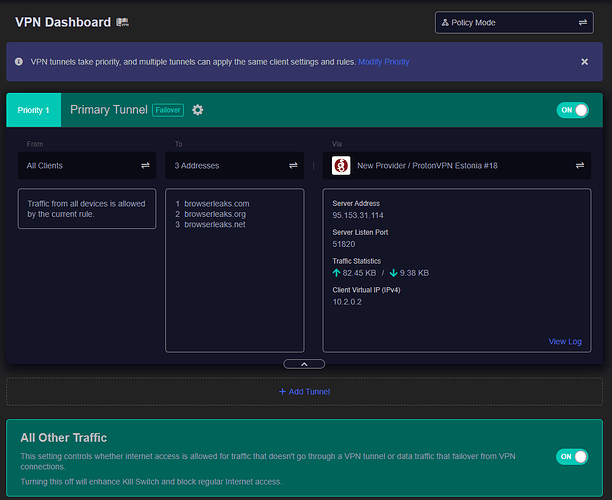The height and width of the screenshot is (500, 612).
Task: Click the icon beside VPN Dashboard title
Action: pos(122,22)
